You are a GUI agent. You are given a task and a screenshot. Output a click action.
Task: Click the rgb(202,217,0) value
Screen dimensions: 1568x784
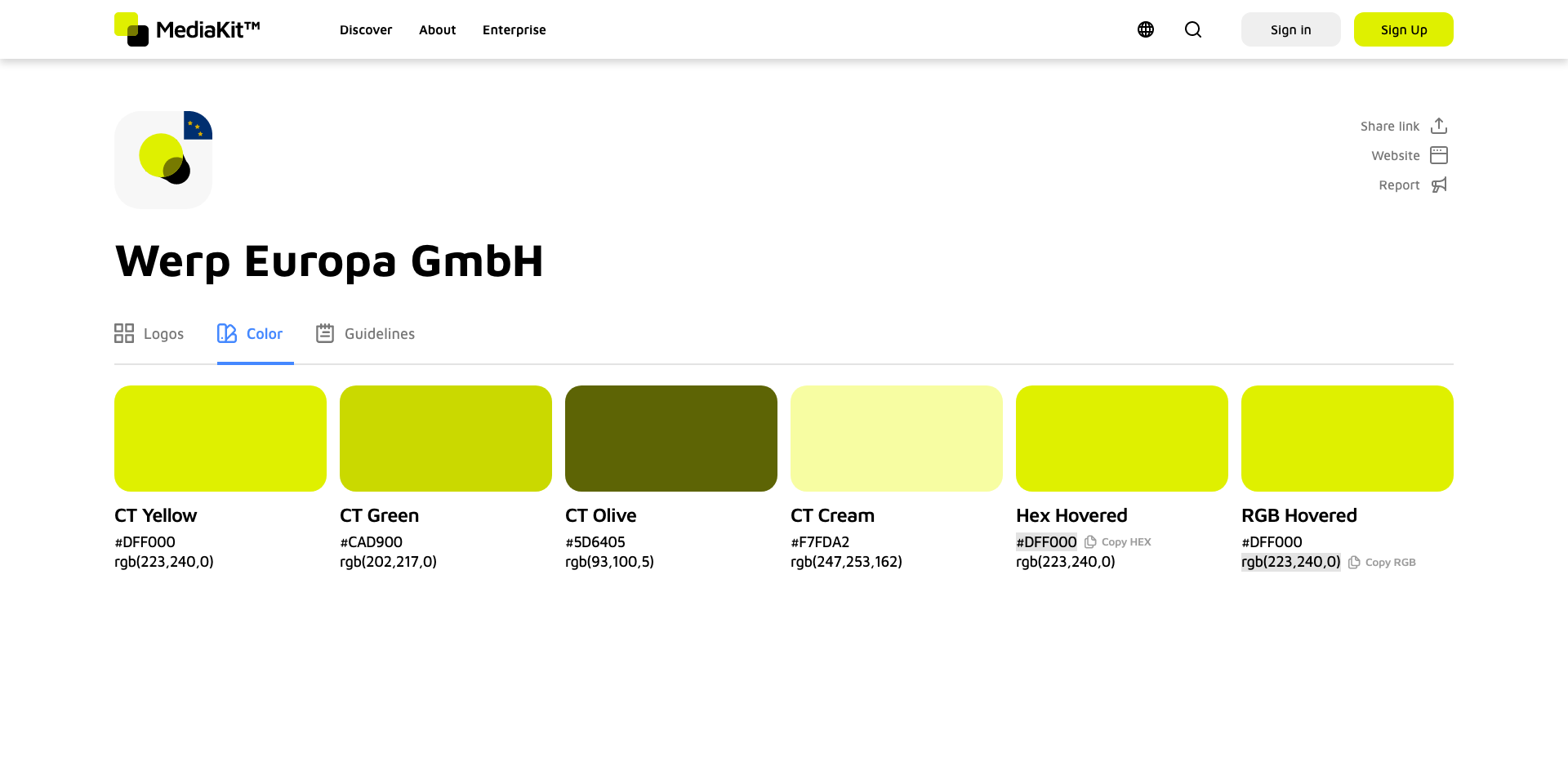point(389,562)
